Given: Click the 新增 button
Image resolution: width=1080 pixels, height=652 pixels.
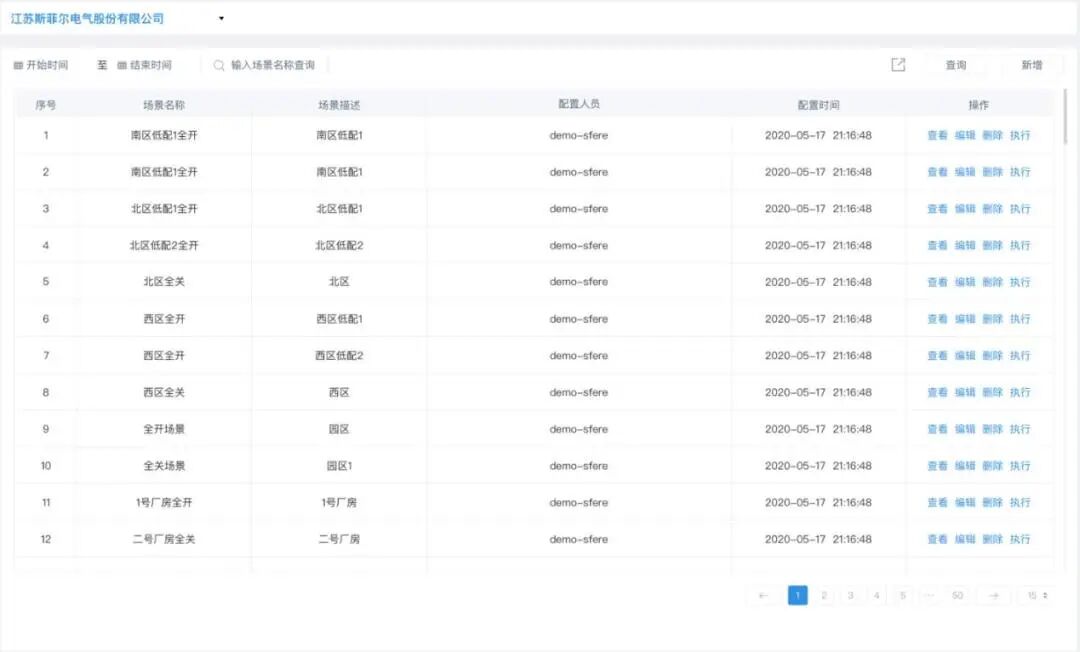Looking at the screenshot, I should 1031,64.
